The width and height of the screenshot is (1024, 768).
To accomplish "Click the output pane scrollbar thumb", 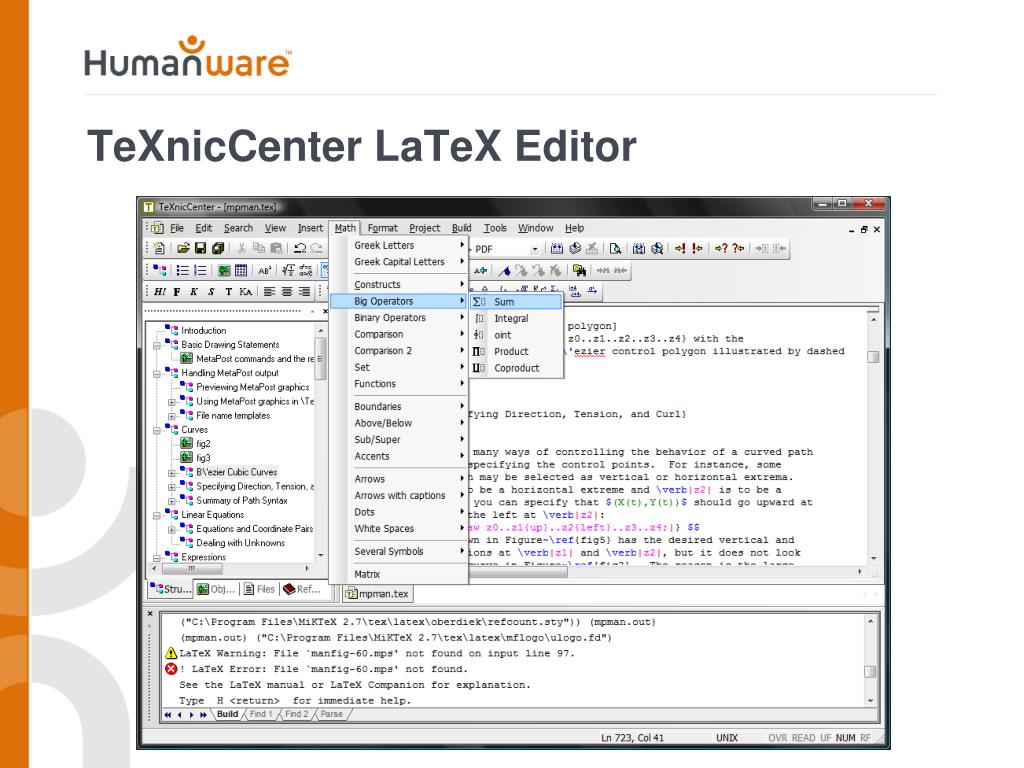I will click(870, 672).
